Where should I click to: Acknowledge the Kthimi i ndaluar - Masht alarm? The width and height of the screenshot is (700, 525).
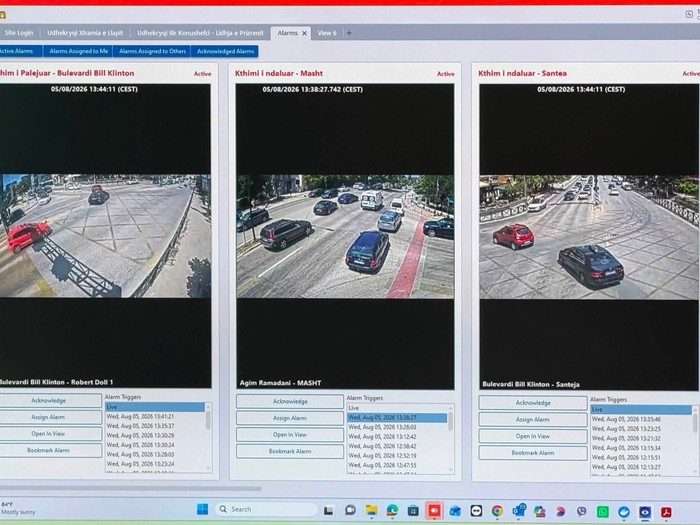[x=290, y=401]
